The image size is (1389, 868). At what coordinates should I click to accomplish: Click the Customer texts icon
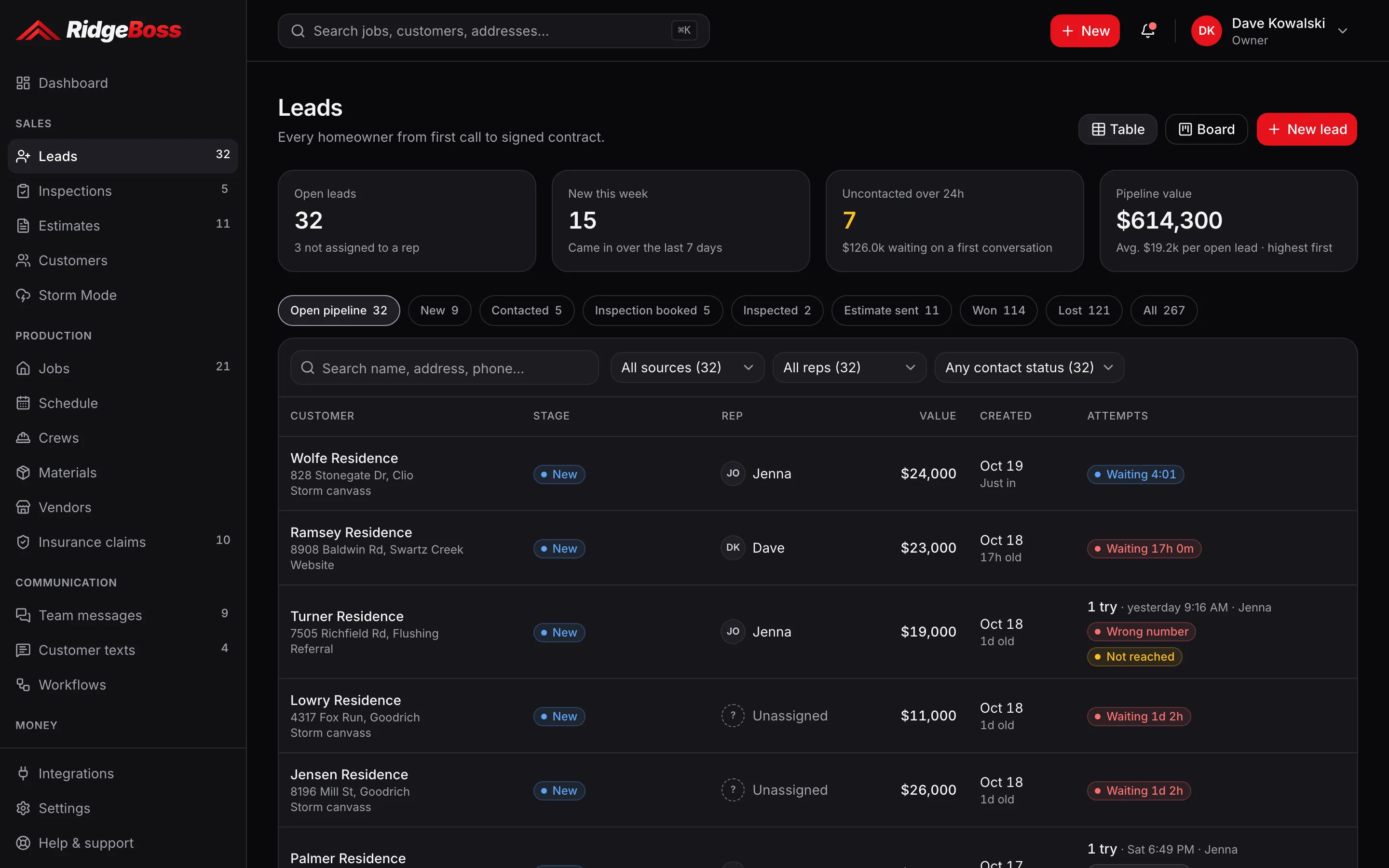(x=23, y=650)
